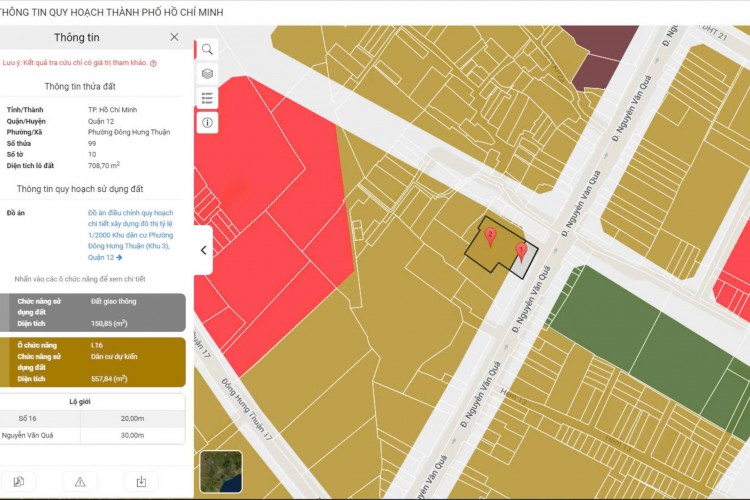Viewport: 750px width, 500px height.
Task: Click the help icon beside the red note
Action: pyautogui.click(x=153, y=62)
